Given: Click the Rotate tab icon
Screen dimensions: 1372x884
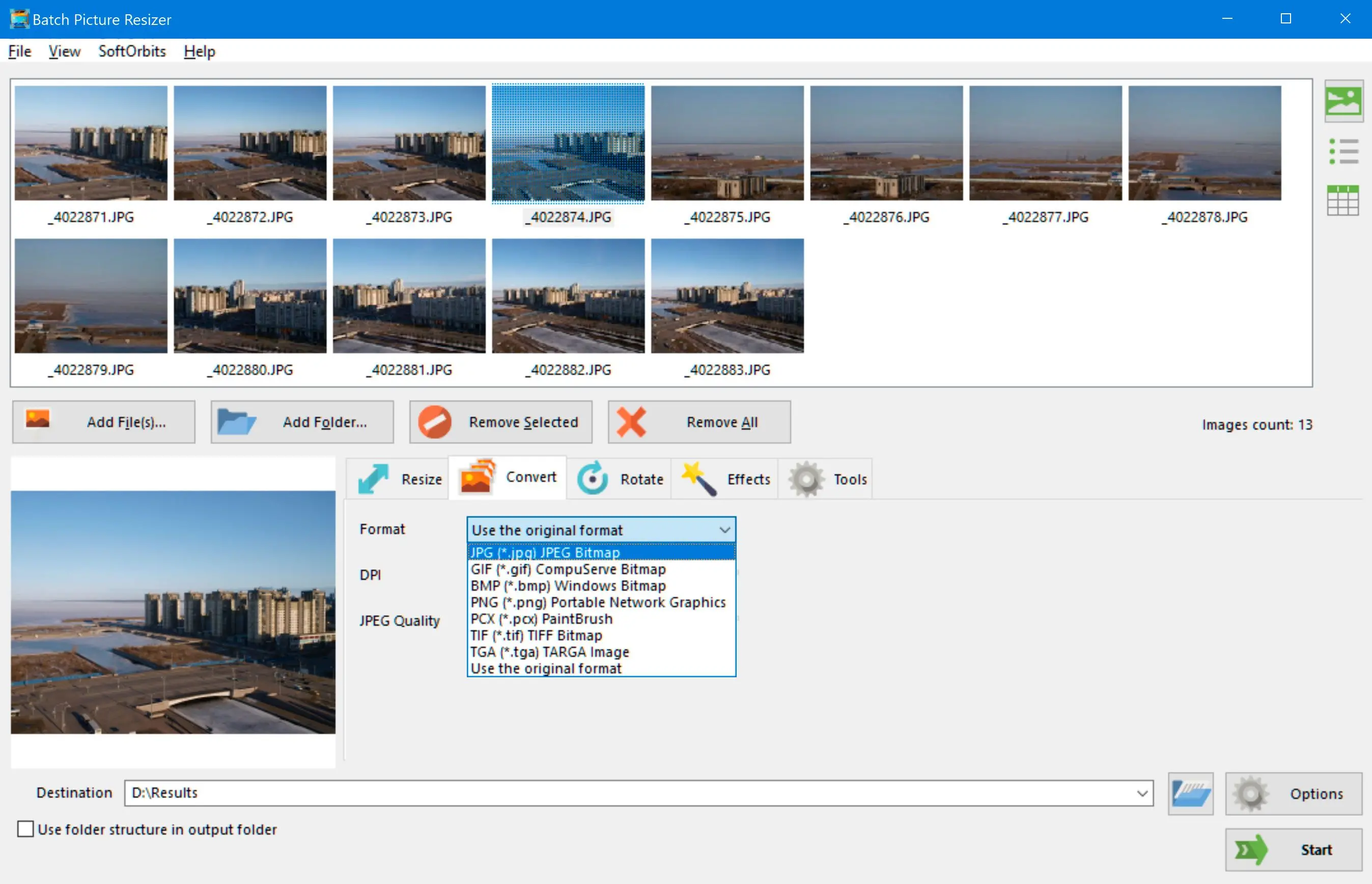Looking at the screenshot, I should [x=592, y=479].
